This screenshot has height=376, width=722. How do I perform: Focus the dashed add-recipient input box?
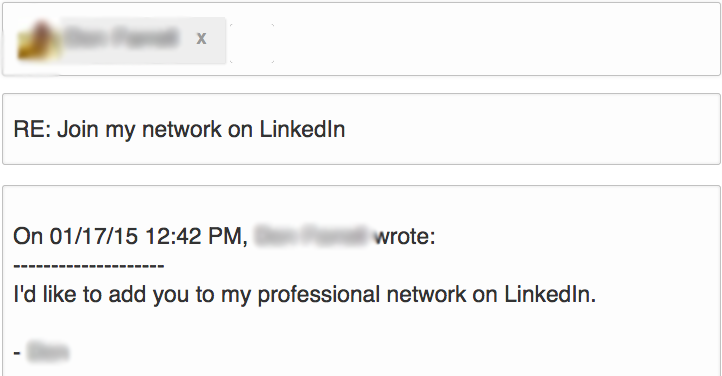click(x=252, y=43)
